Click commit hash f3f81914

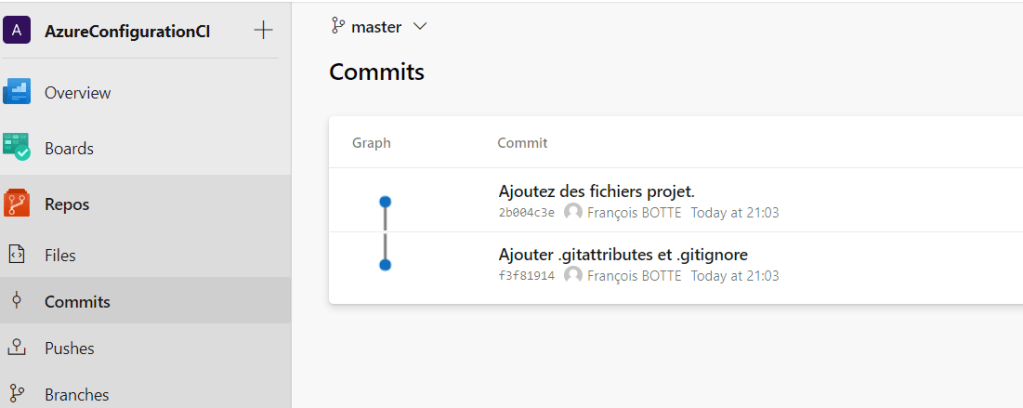(526, 276)
